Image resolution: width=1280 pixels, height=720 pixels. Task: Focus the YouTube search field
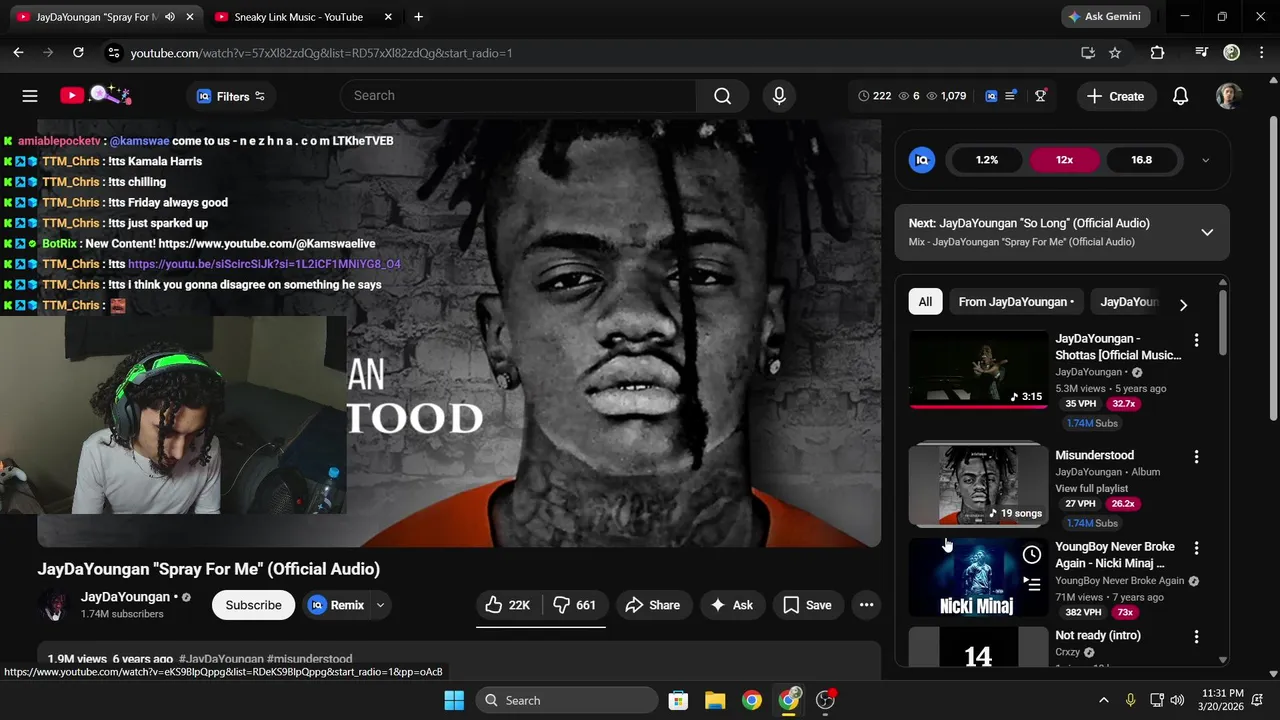click(x=518, y=96)
